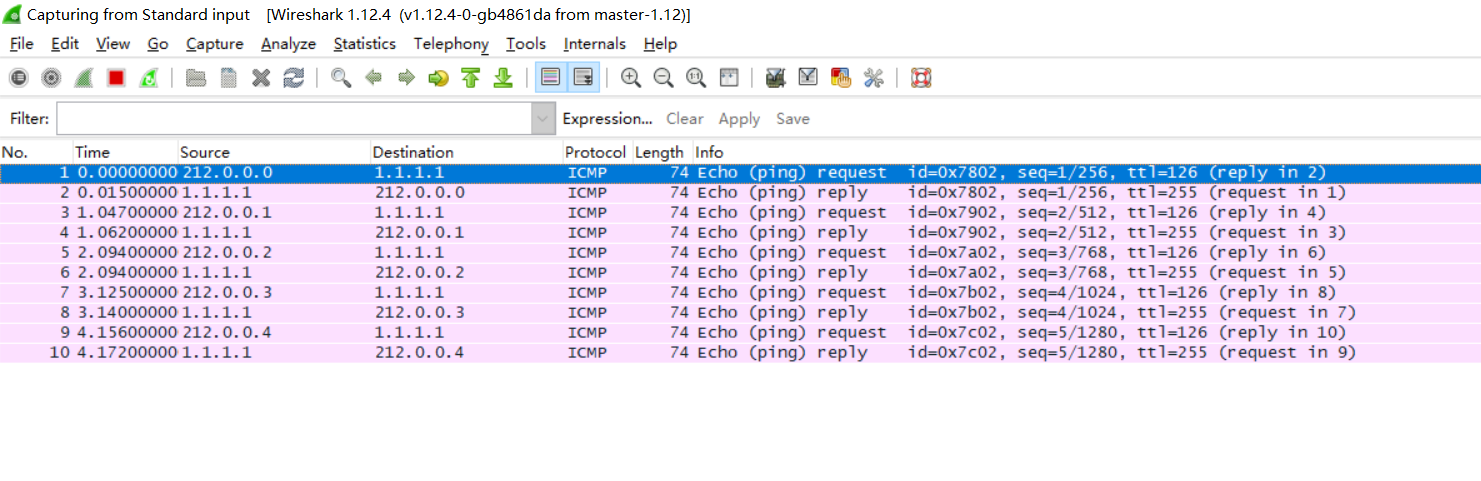This screenshot has width=1481, height=481.
Task: Edit display filter icon
Action: [808, 78]
